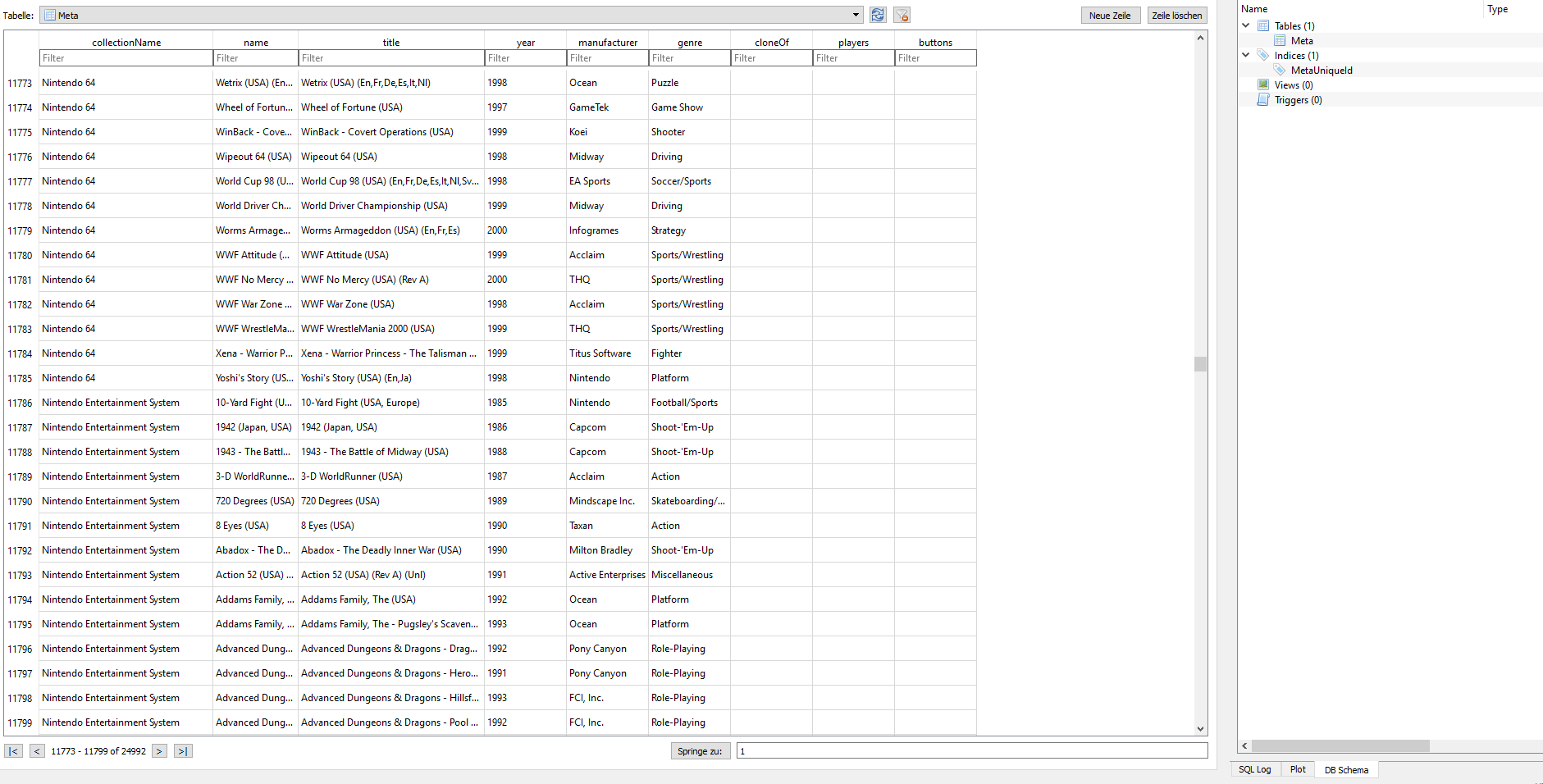The image size is (1543, 784).
Task: Click the Meta table icon in schema tree
Action: pos(1280,40)
